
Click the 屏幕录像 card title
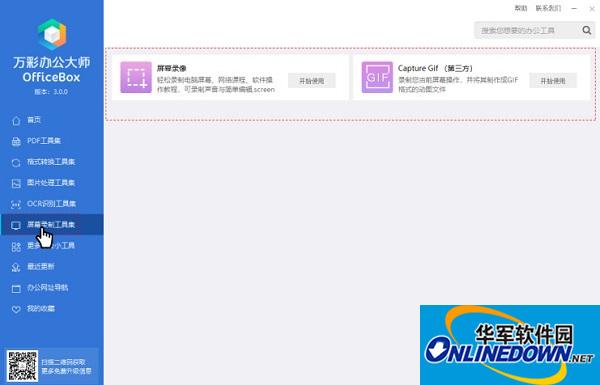[171, 68]
